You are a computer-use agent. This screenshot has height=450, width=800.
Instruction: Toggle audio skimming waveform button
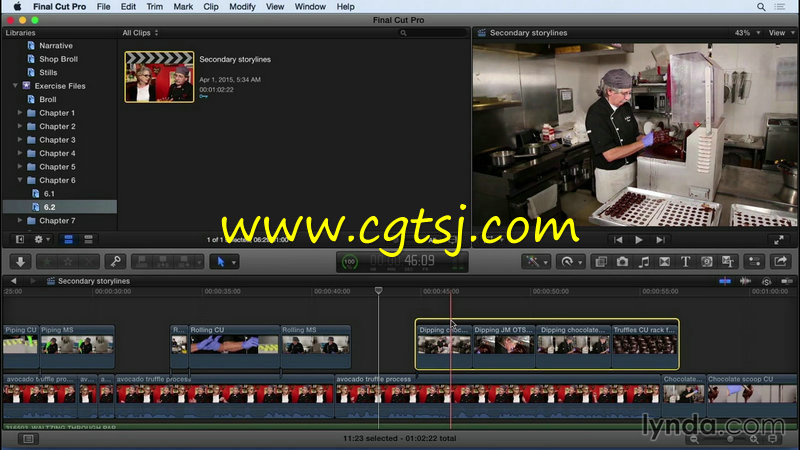click(x=745, y=281)
